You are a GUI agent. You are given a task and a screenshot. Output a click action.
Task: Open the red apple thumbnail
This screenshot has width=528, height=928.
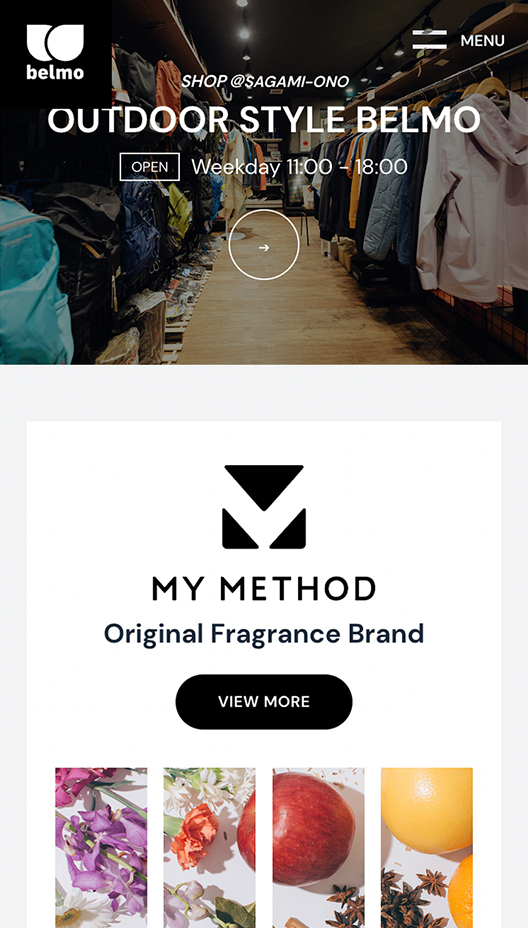coord(318,848)
